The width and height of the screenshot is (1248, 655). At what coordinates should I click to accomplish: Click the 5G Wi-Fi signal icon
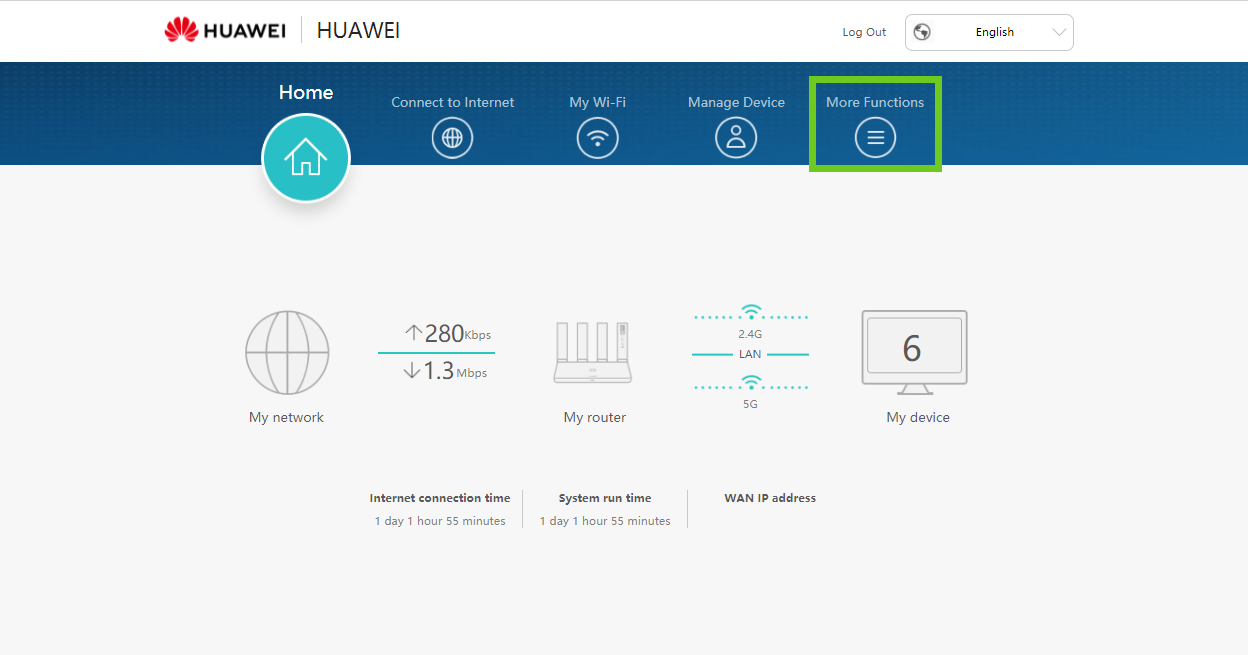(x=750, y=384)
